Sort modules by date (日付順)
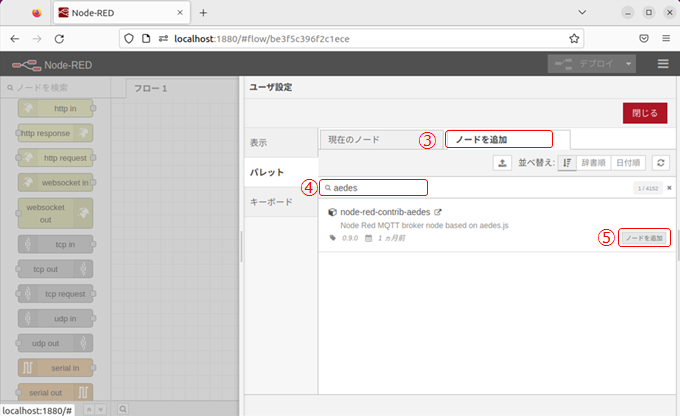This screenshot has height=416, width=680. (x=627, y=163)
